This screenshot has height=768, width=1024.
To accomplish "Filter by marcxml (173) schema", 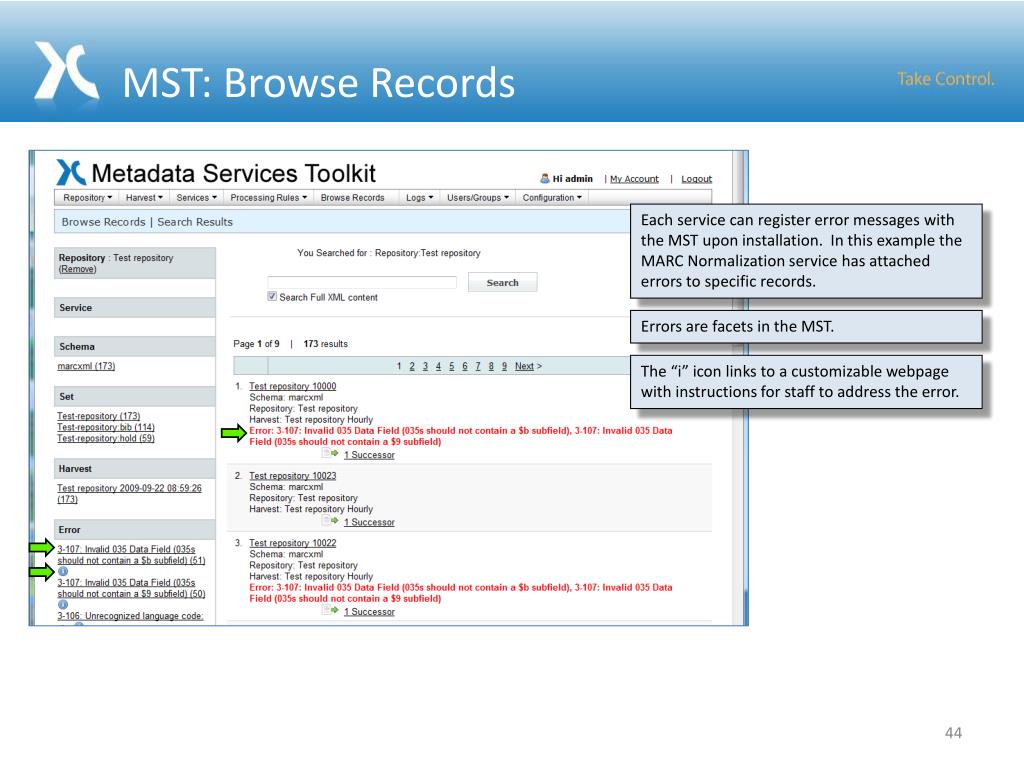I will pos(86,366).
